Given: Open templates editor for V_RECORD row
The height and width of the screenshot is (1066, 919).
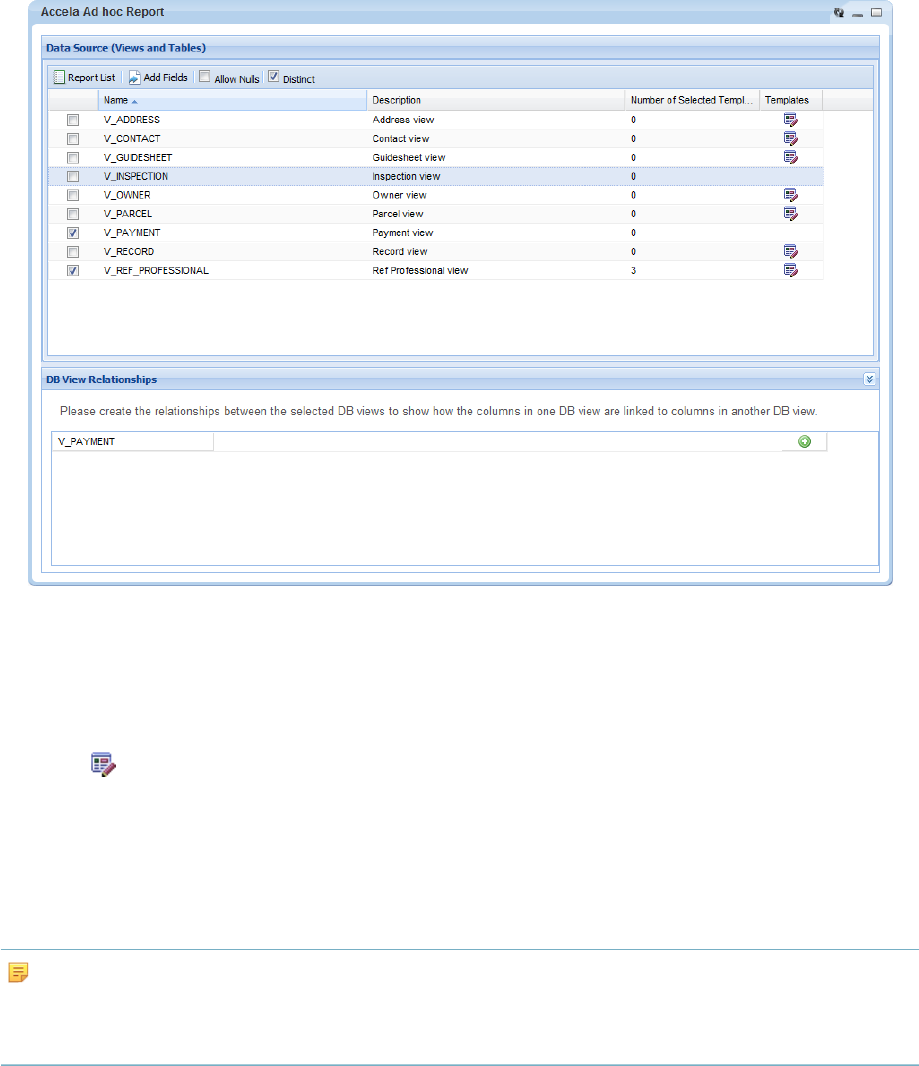Looking at the screenshot, I should 791,252.
